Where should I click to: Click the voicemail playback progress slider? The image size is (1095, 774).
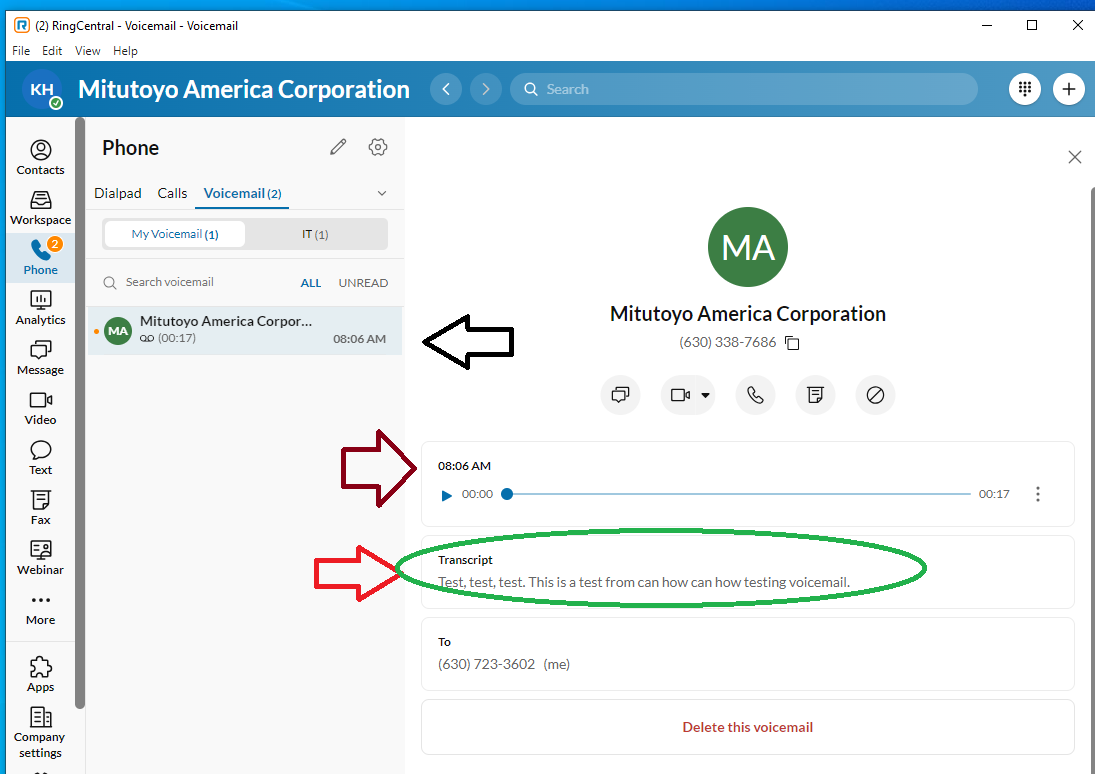[x=740, y=494]
